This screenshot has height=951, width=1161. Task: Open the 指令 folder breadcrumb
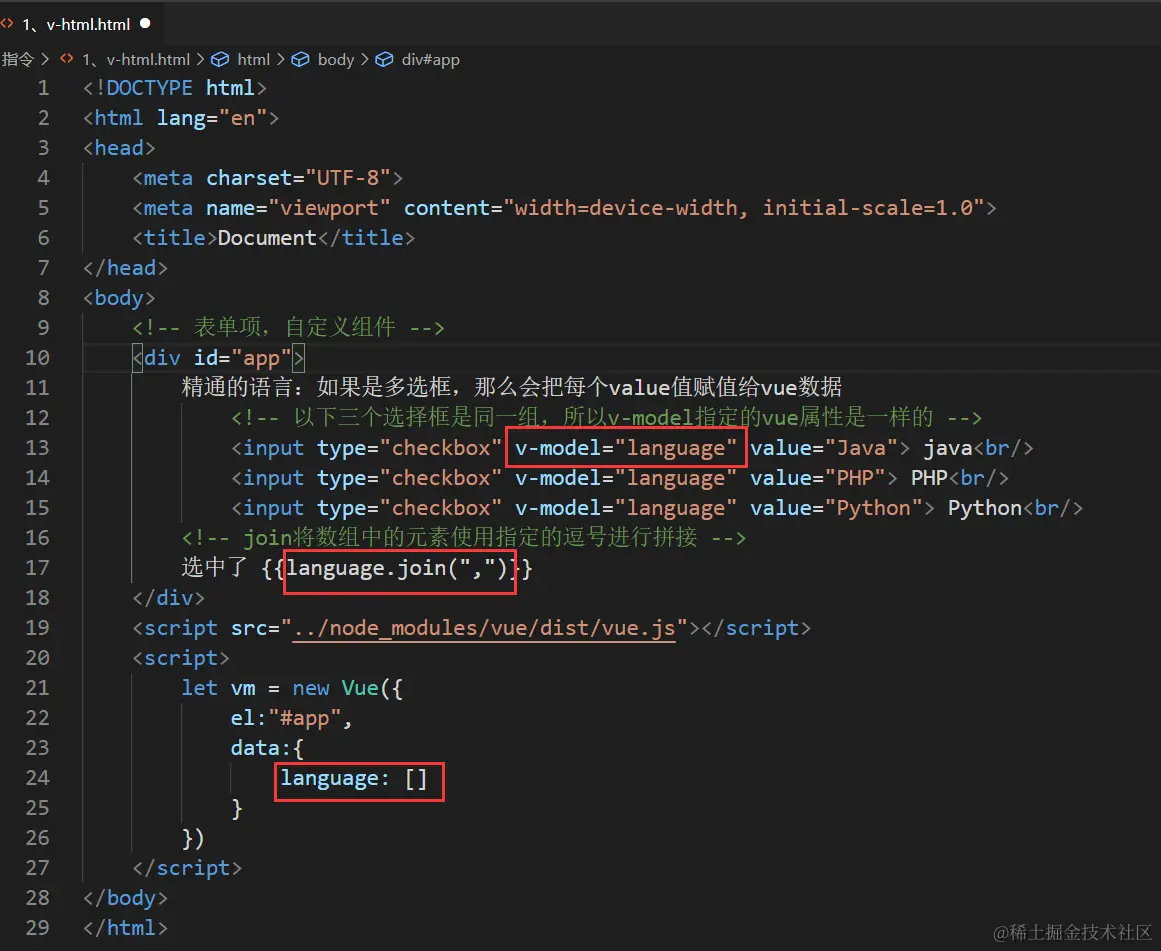[x=18, y=59]
